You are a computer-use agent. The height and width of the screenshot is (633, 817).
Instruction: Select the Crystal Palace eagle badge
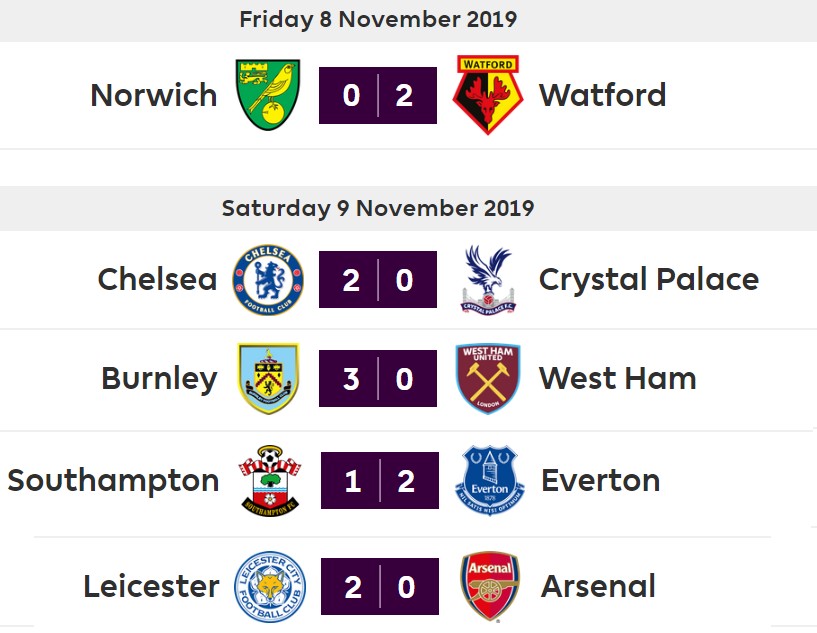pos(488,280)
